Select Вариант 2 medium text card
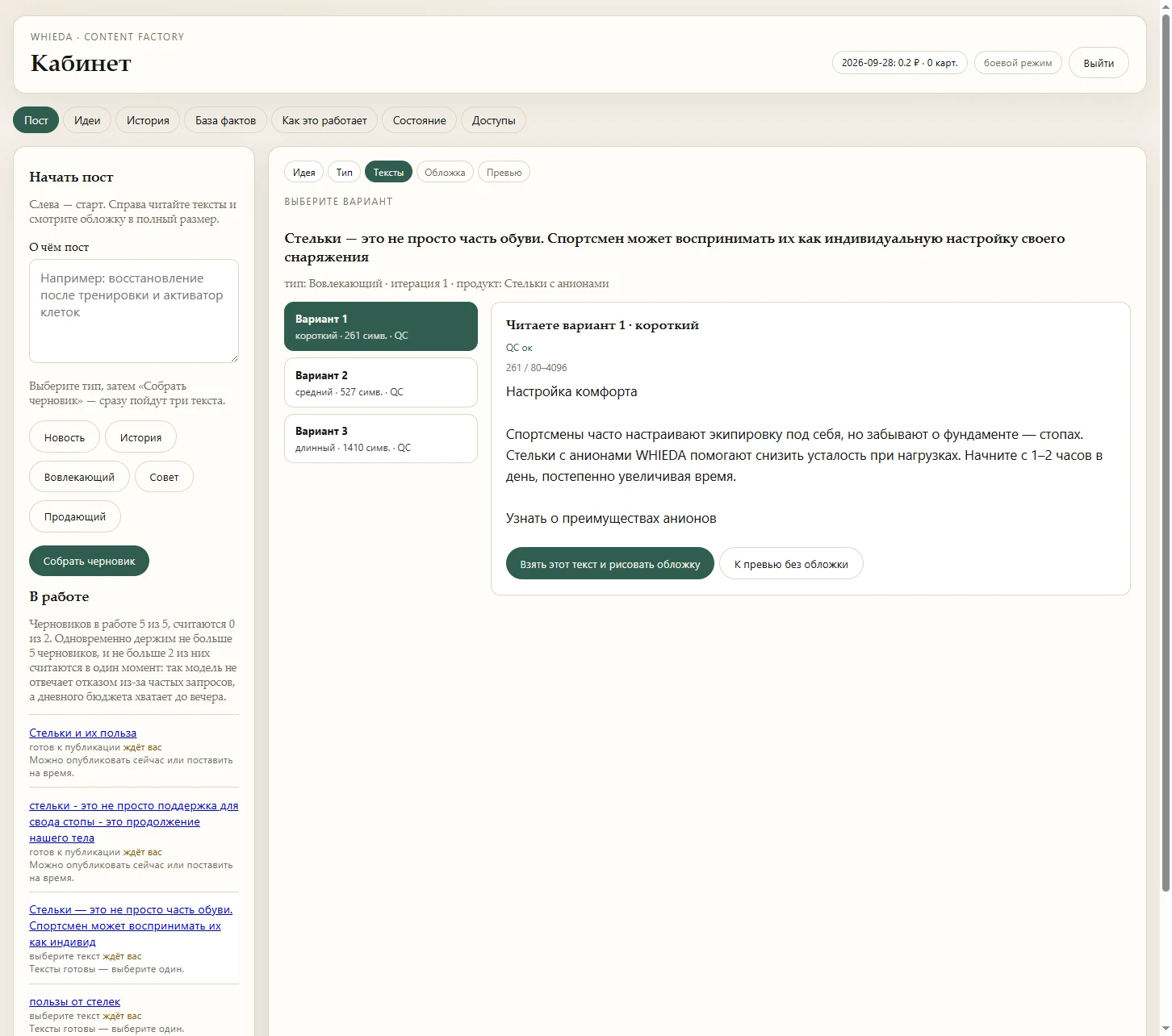 point(381,382)
